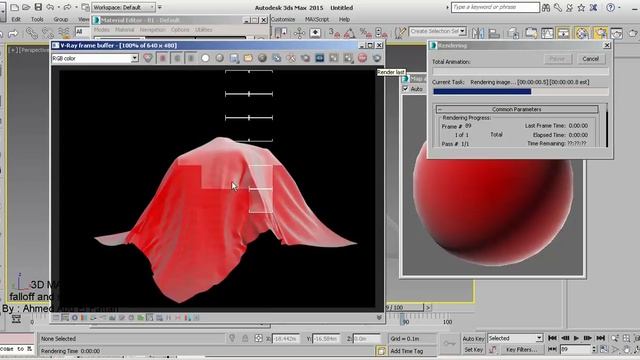Toggle percent snap icon

pos(365,33)
